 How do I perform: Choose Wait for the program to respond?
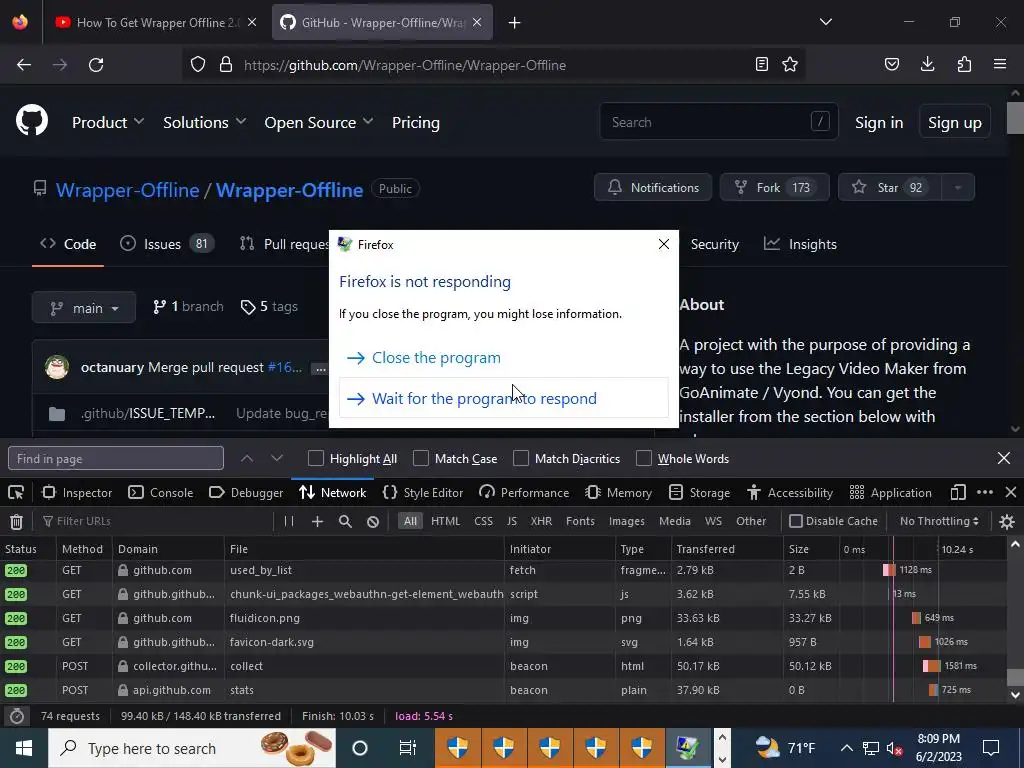click(504, 398)
